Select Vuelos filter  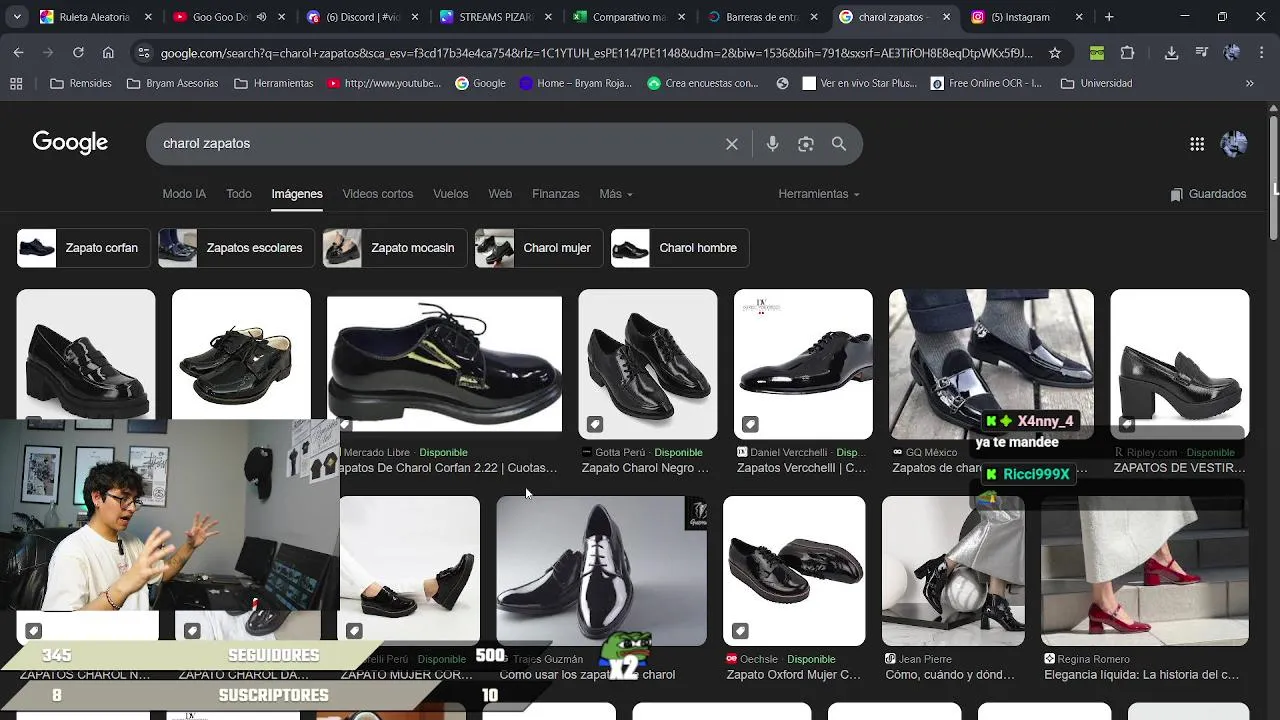[x=450, y=194]
